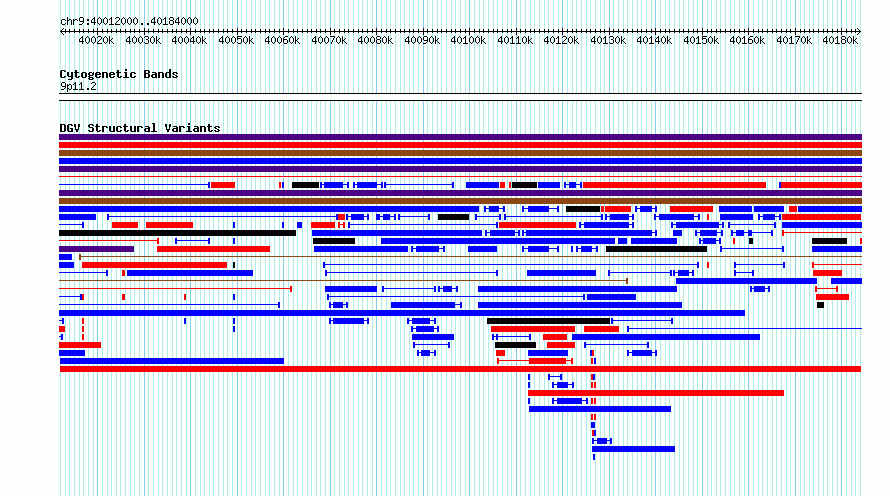Open the DGV Structural Variants track title
The image size is (890, 496).
[x=140, y=128]
